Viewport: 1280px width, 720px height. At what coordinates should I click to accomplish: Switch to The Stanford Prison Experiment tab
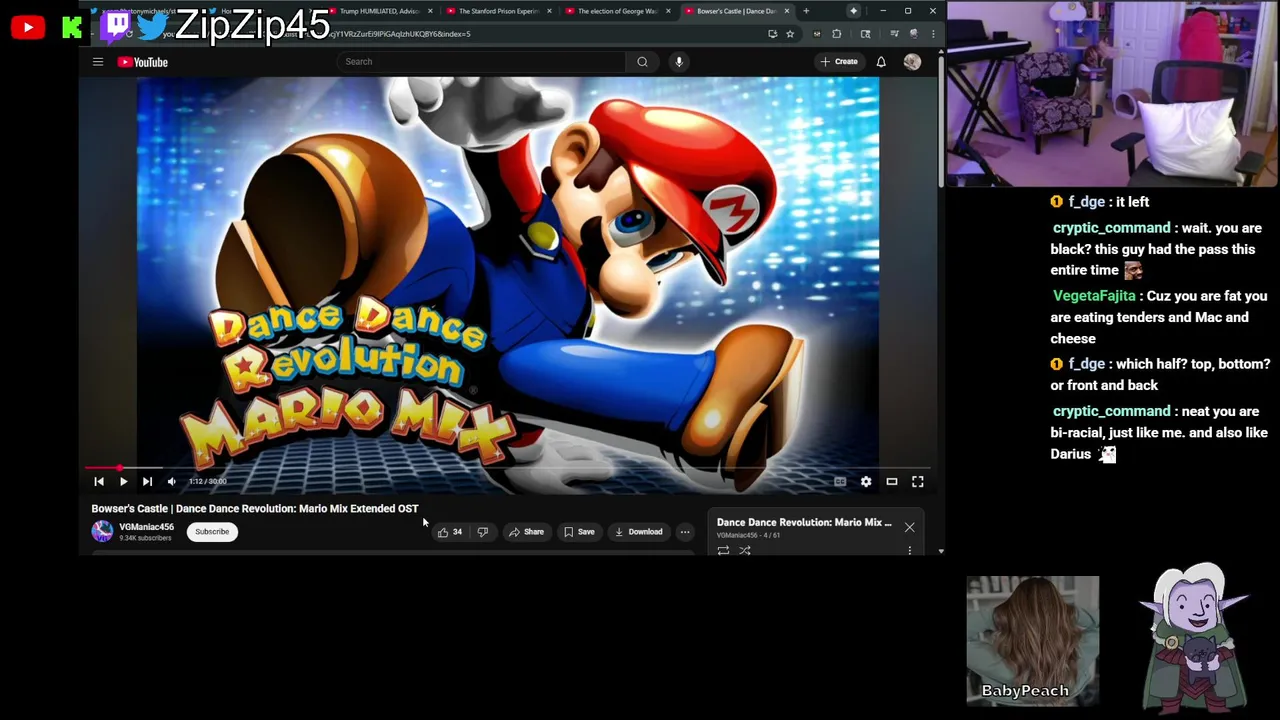[x=497, y=11]
